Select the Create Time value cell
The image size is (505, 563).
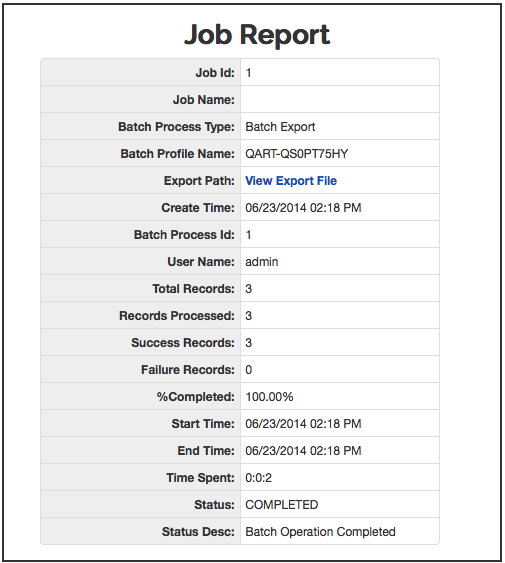tap(340, 208)
